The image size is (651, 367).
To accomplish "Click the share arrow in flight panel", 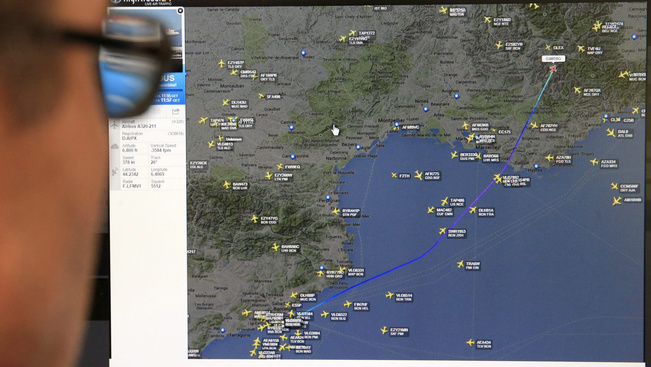I will point(176,111).
